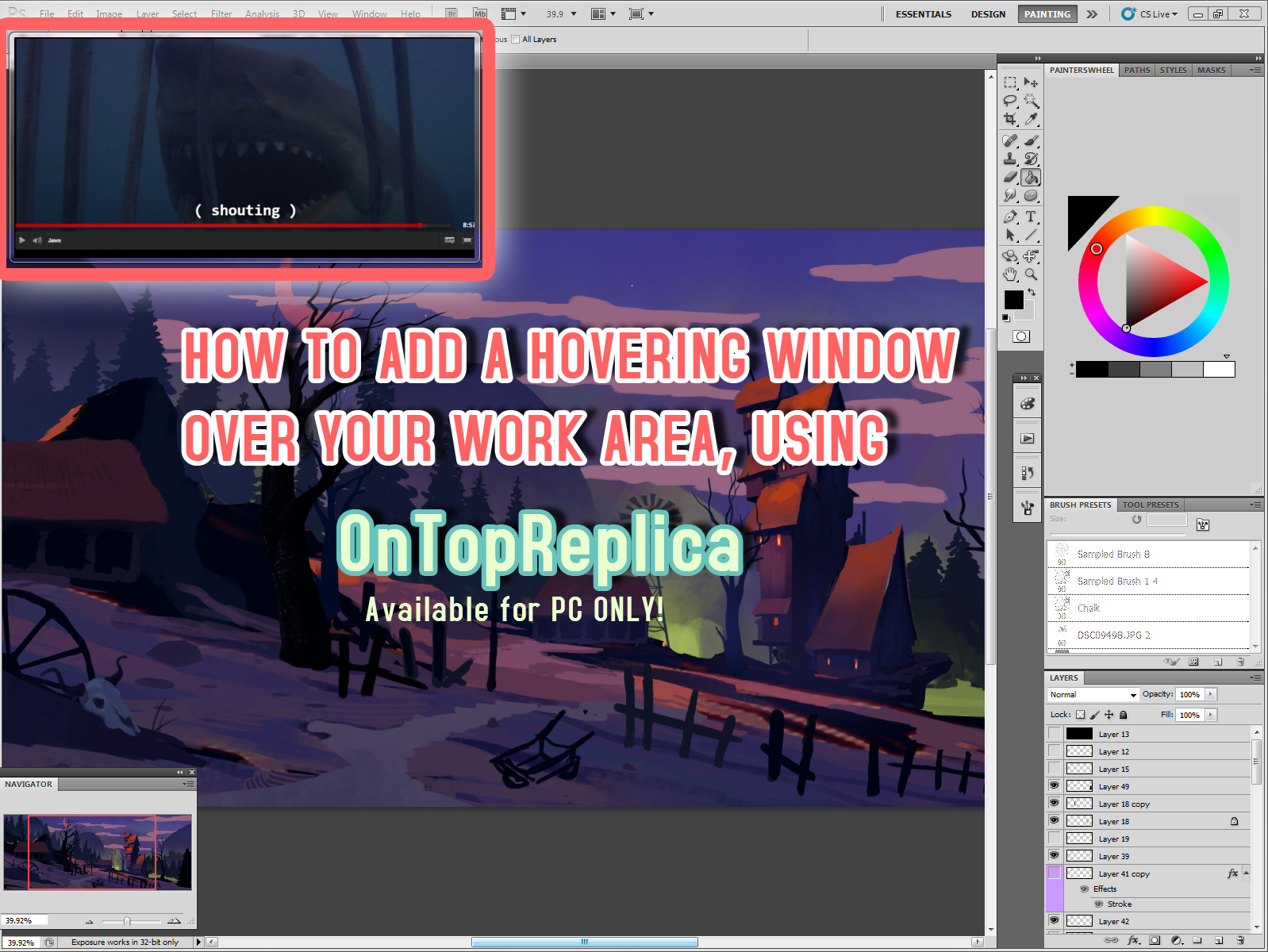This screenshot has height=952, width=1268.
Task: Open the Arrange Documents dropdown
Action: (603, 13)
